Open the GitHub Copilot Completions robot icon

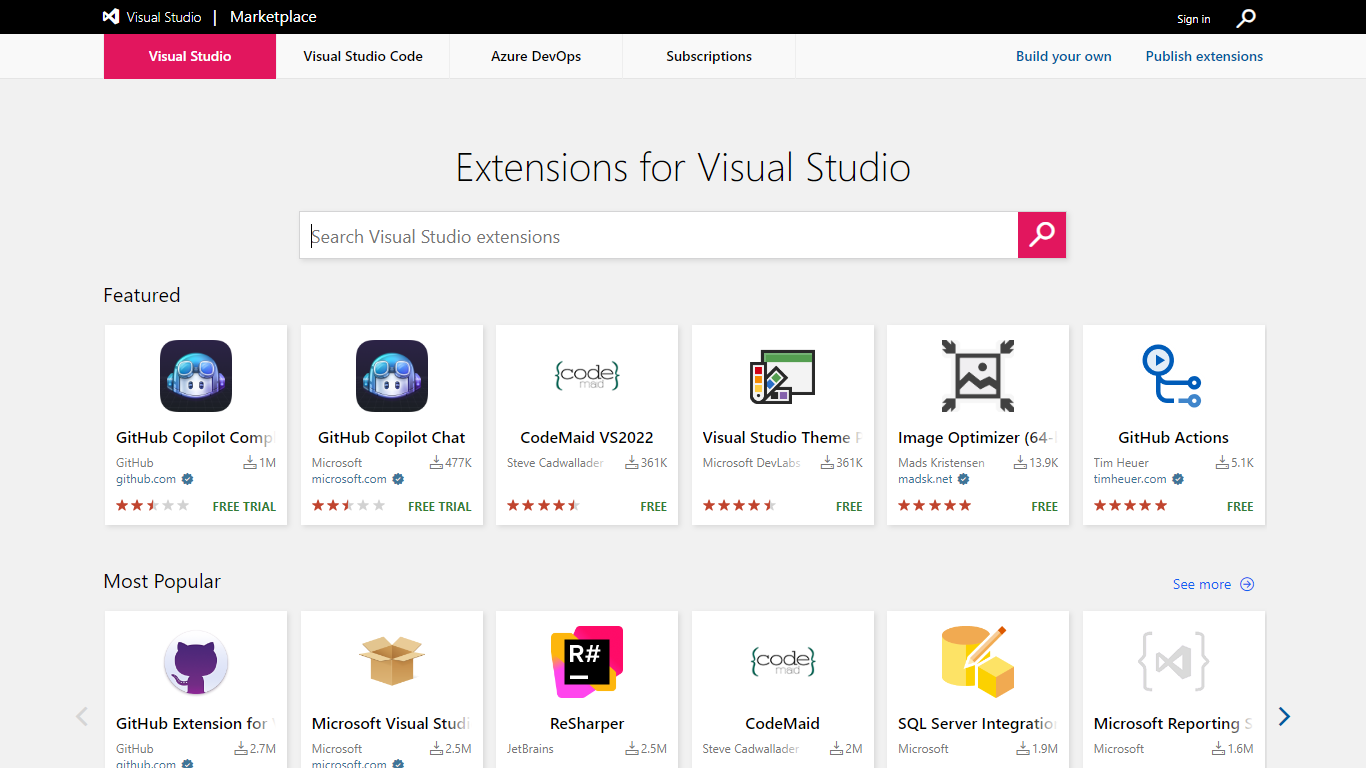196,376
